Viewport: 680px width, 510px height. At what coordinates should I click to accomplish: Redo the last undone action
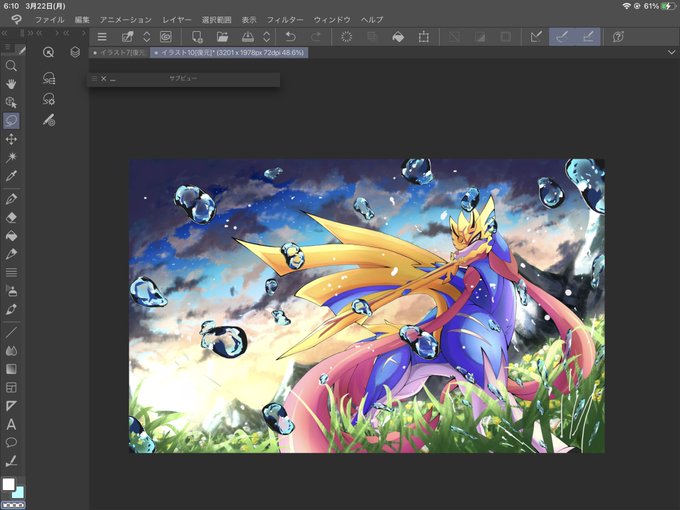point(316,37)
